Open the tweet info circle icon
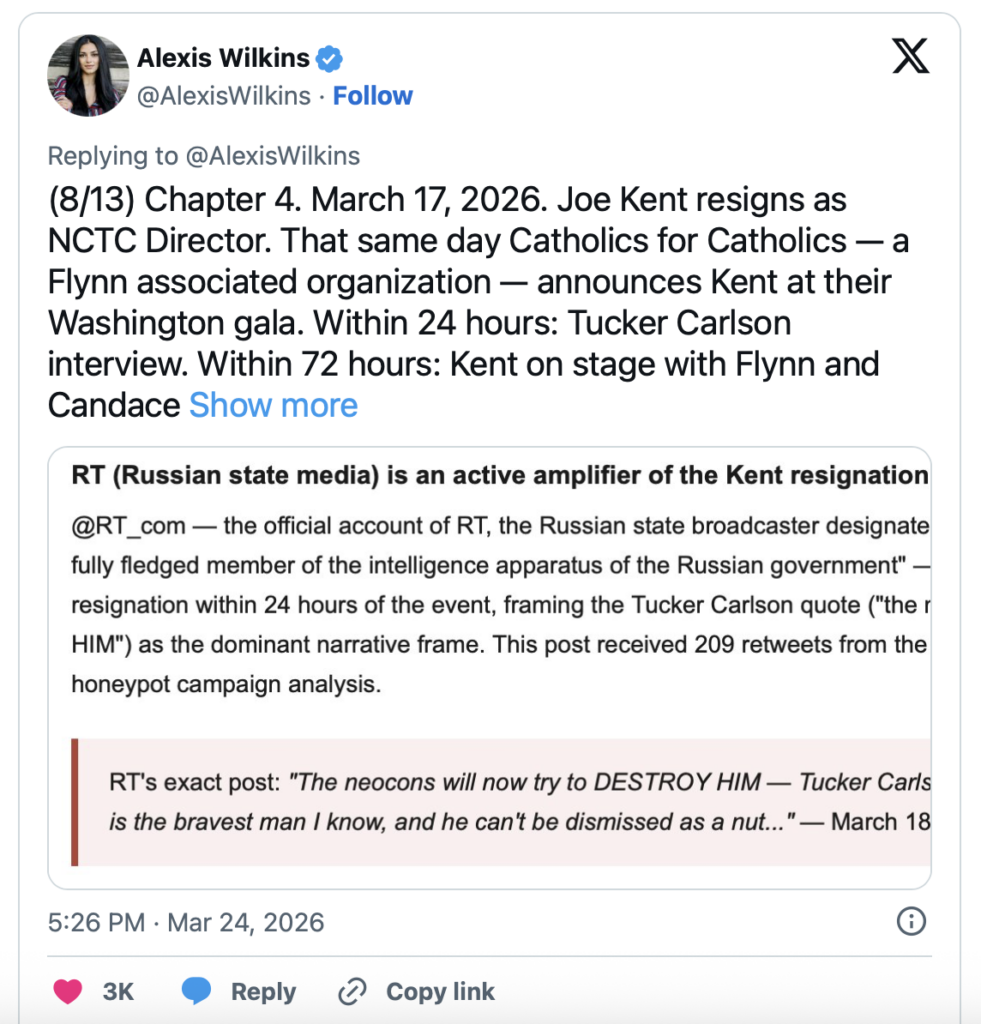Image resolution: width=981 pixels, height=1024 pixels. pyautogui.click(x=911, y=921)
